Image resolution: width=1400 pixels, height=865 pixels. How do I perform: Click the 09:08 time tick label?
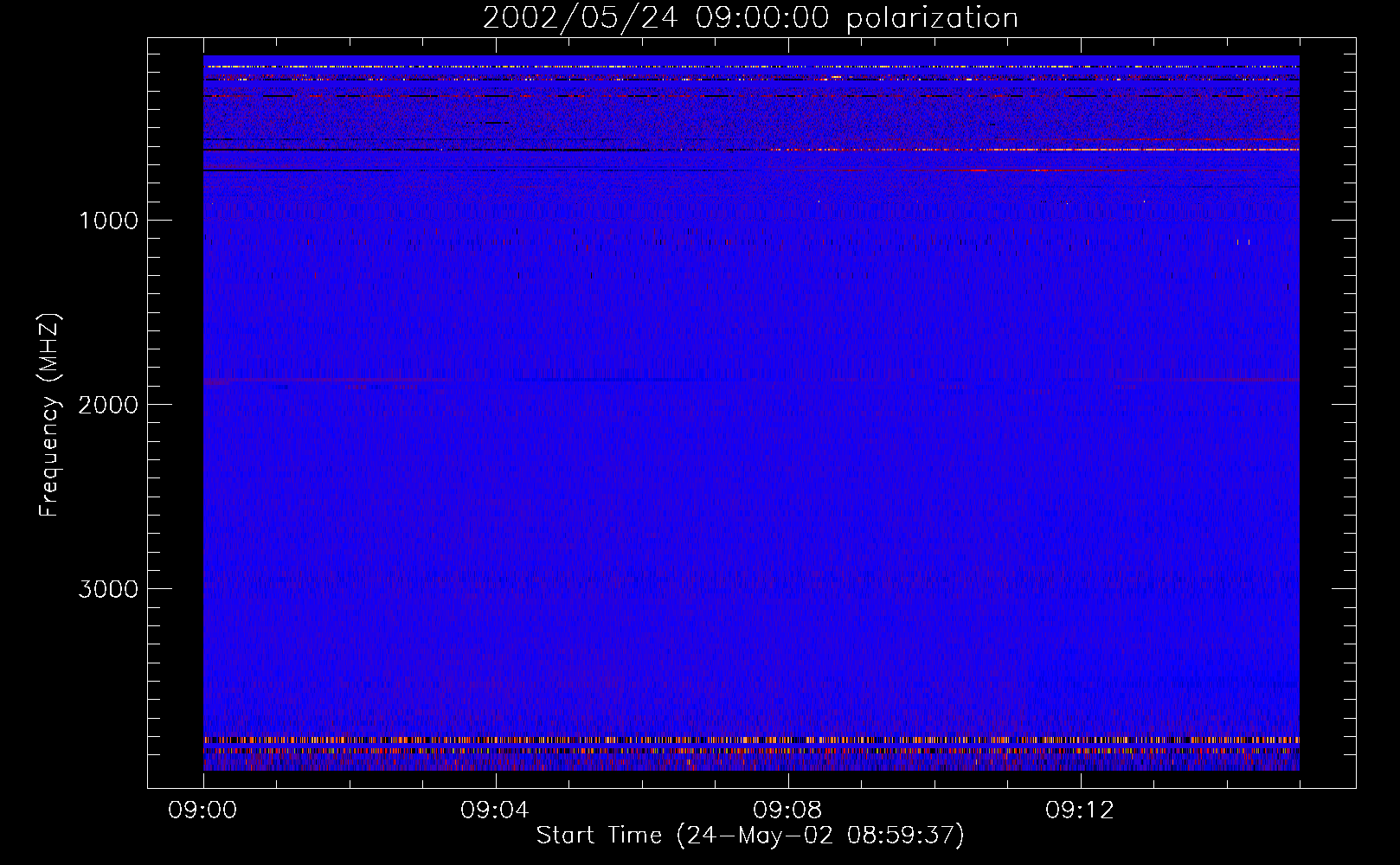787,811
